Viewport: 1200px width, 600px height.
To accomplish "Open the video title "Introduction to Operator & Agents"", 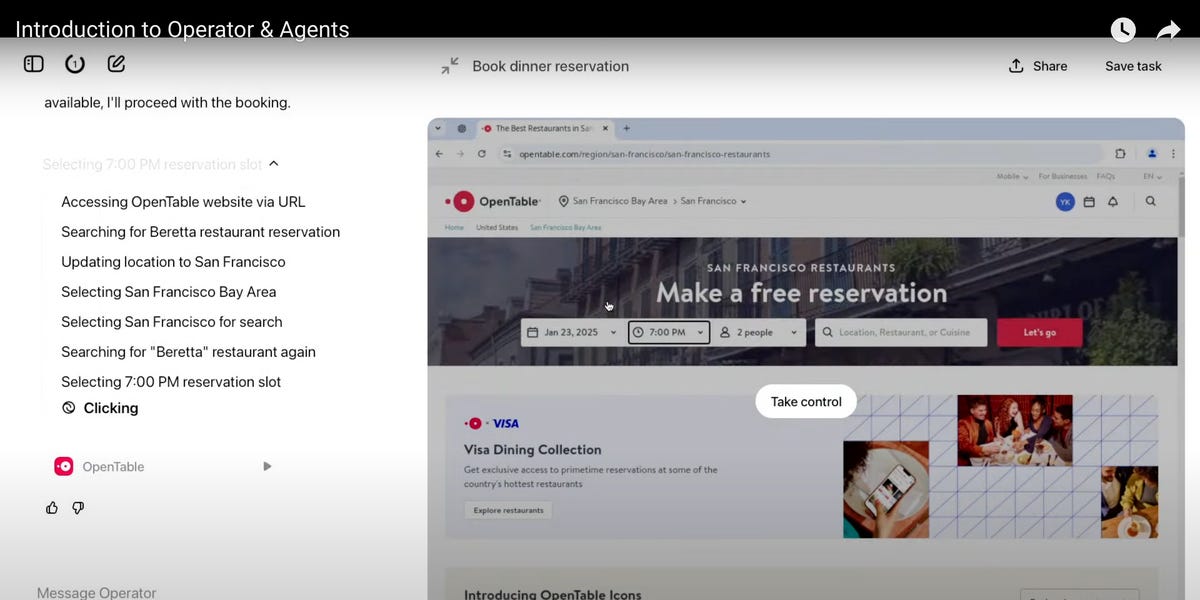I will click(x=182, y=29).
